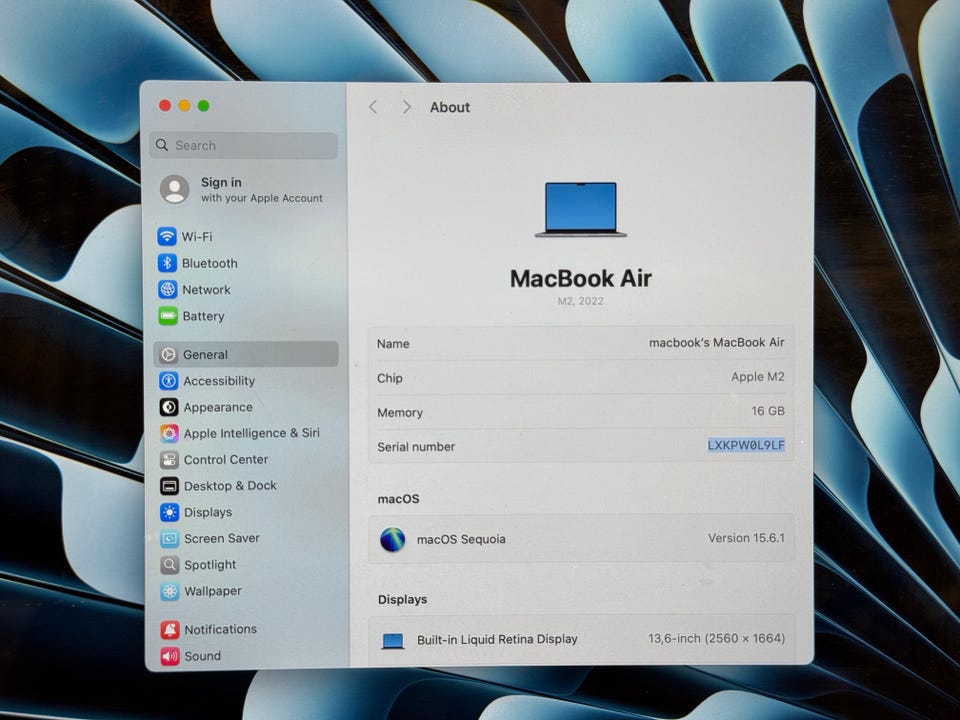Viewport: 960px width, 720px height.
Task: Click the 16 GB memory value
Action: [768, 411]
